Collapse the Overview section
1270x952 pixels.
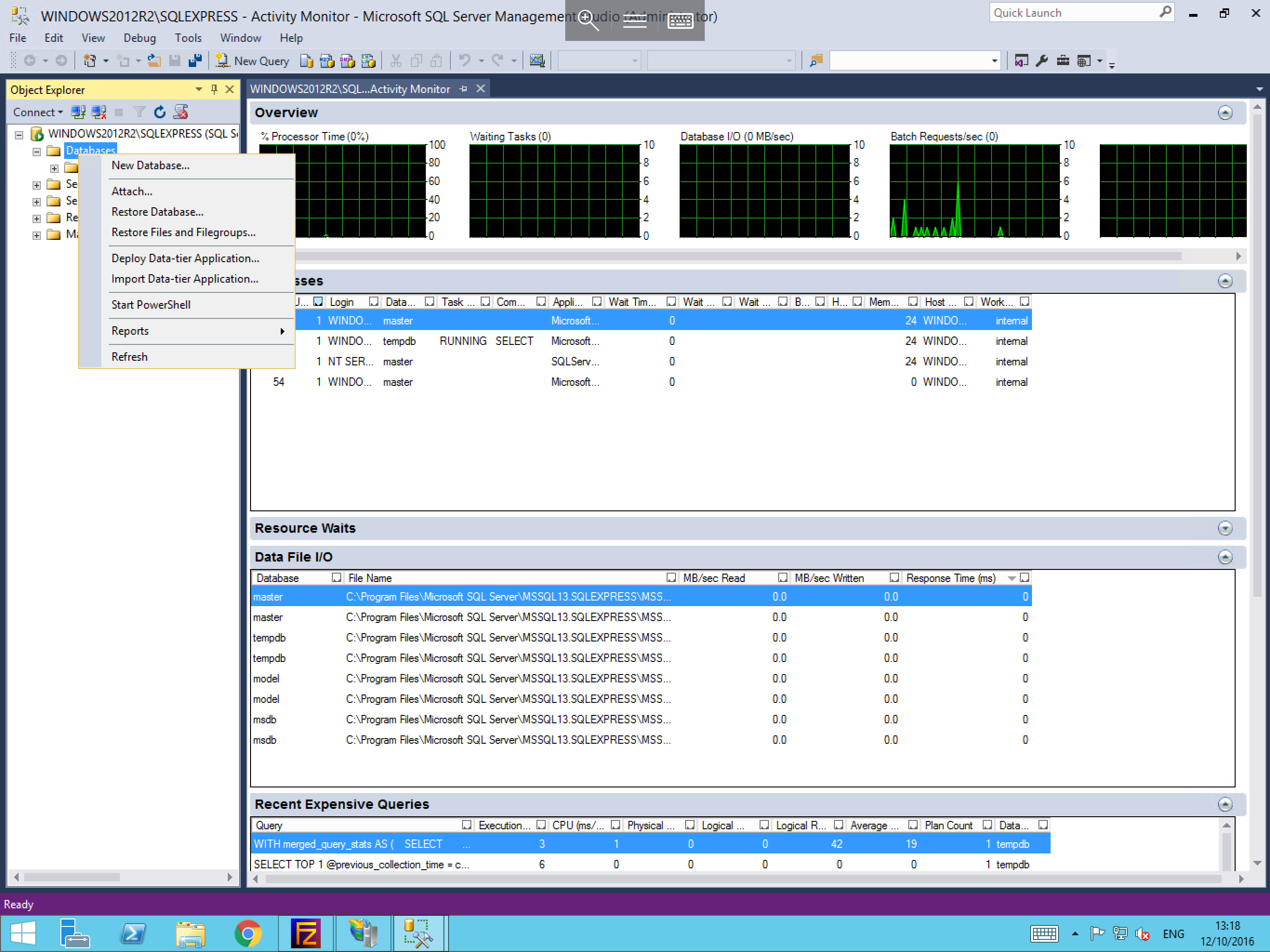coord(1224,112)
